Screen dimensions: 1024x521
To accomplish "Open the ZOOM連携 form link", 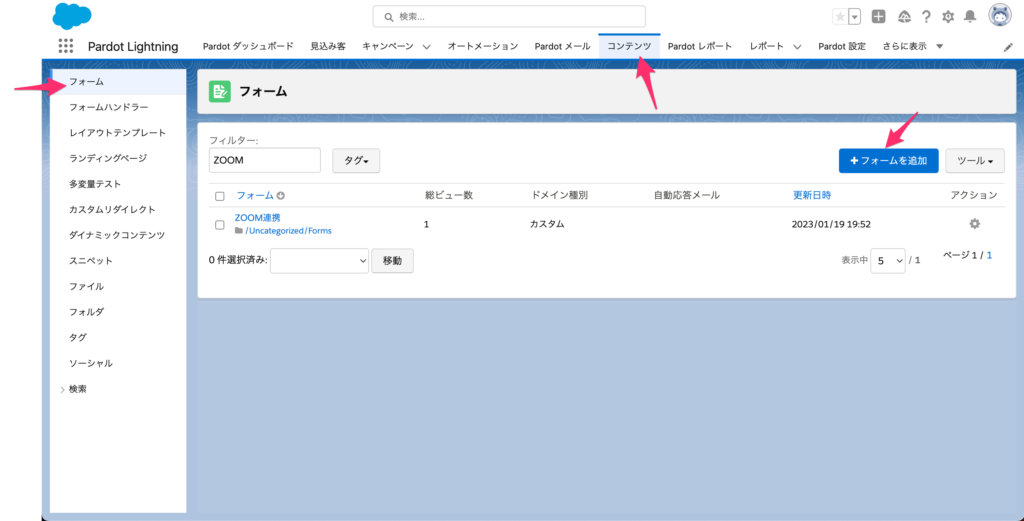I will point(258,218).
